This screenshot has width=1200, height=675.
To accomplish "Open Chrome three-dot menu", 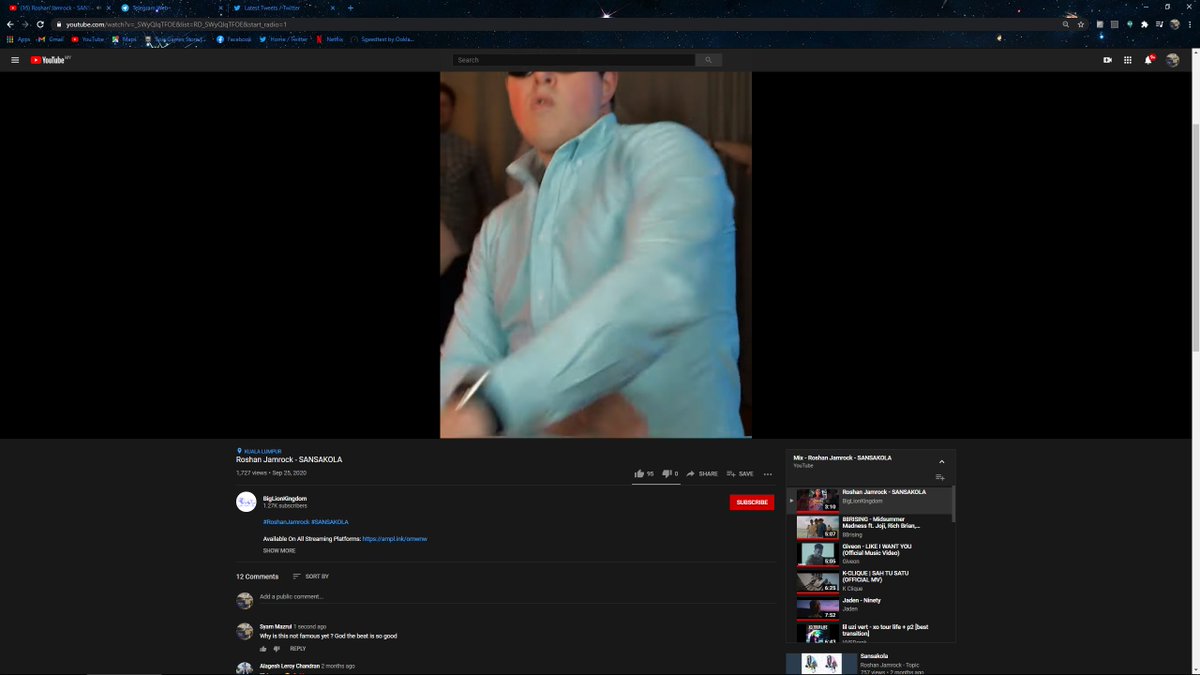I will click(1189, 24).
